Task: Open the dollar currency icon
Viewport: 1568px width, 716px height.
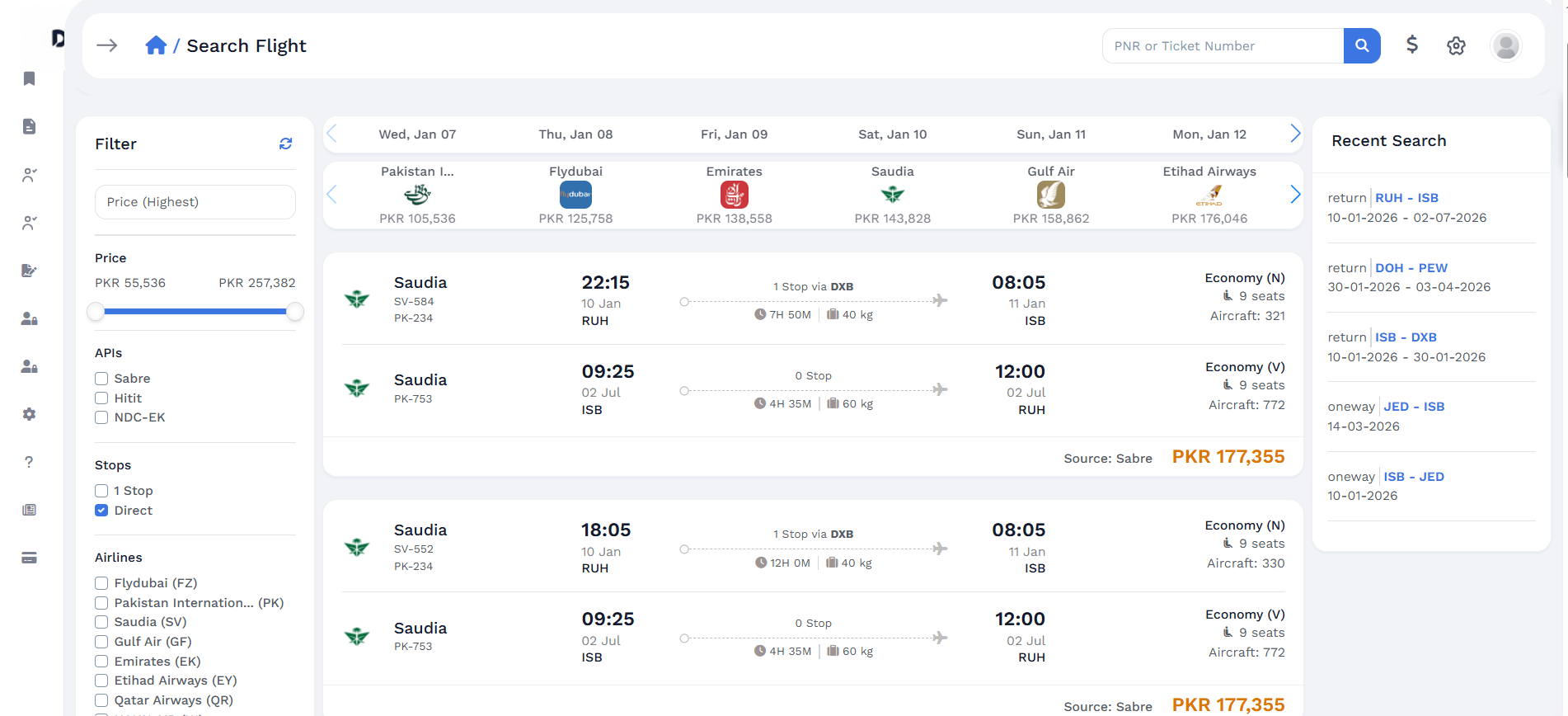Action: click(1412, 45)
